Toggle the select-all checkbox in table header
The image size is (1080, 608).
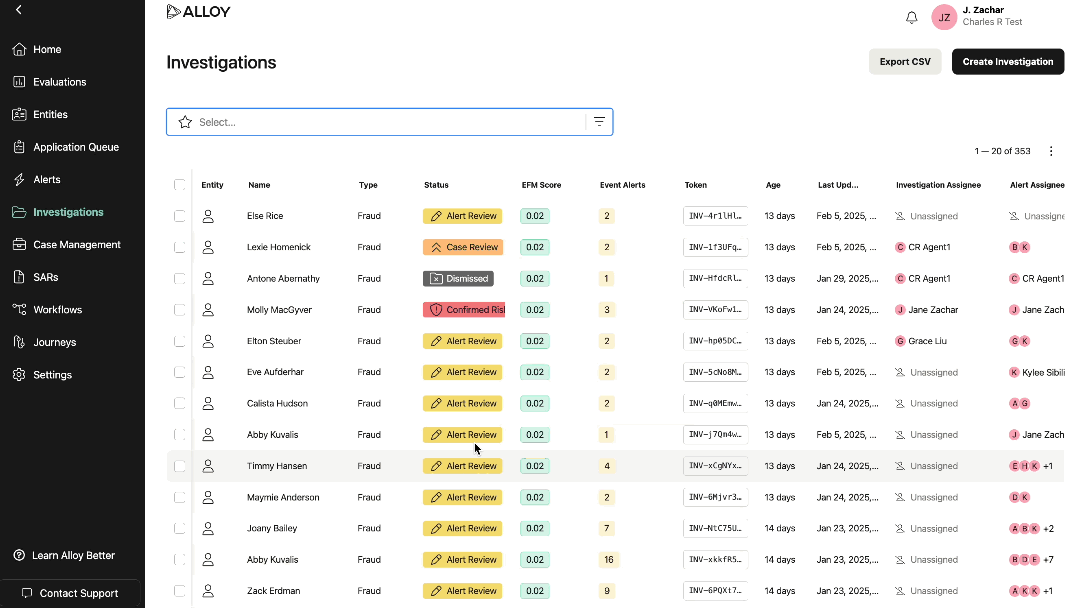(180, 185)
